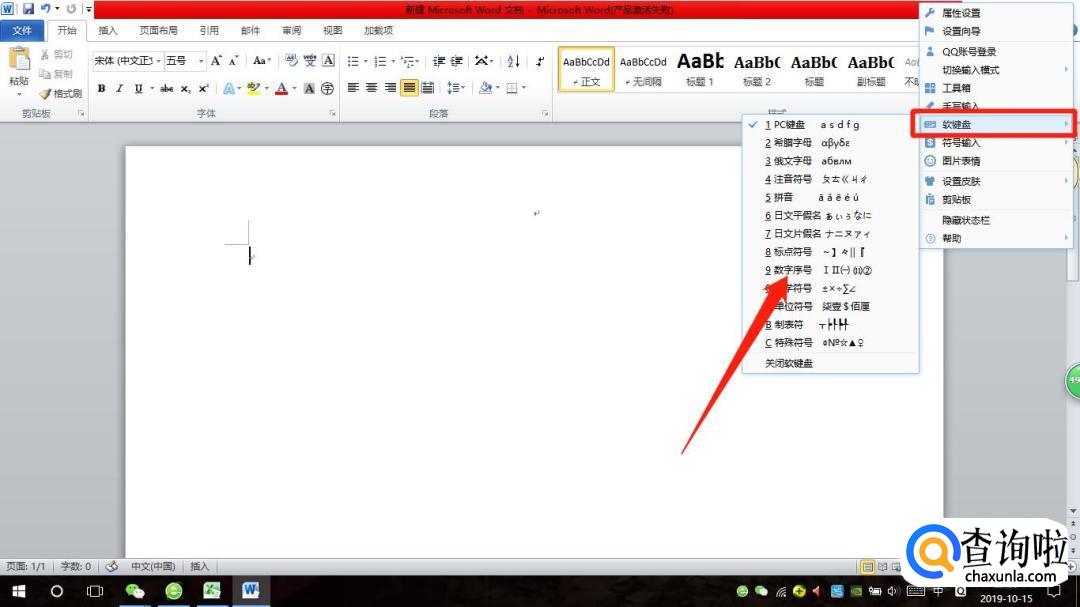Click the Sort A-Z icon
Image resolution: width=1080 pixels, height=607 pixels.
(x=513, y=61)
